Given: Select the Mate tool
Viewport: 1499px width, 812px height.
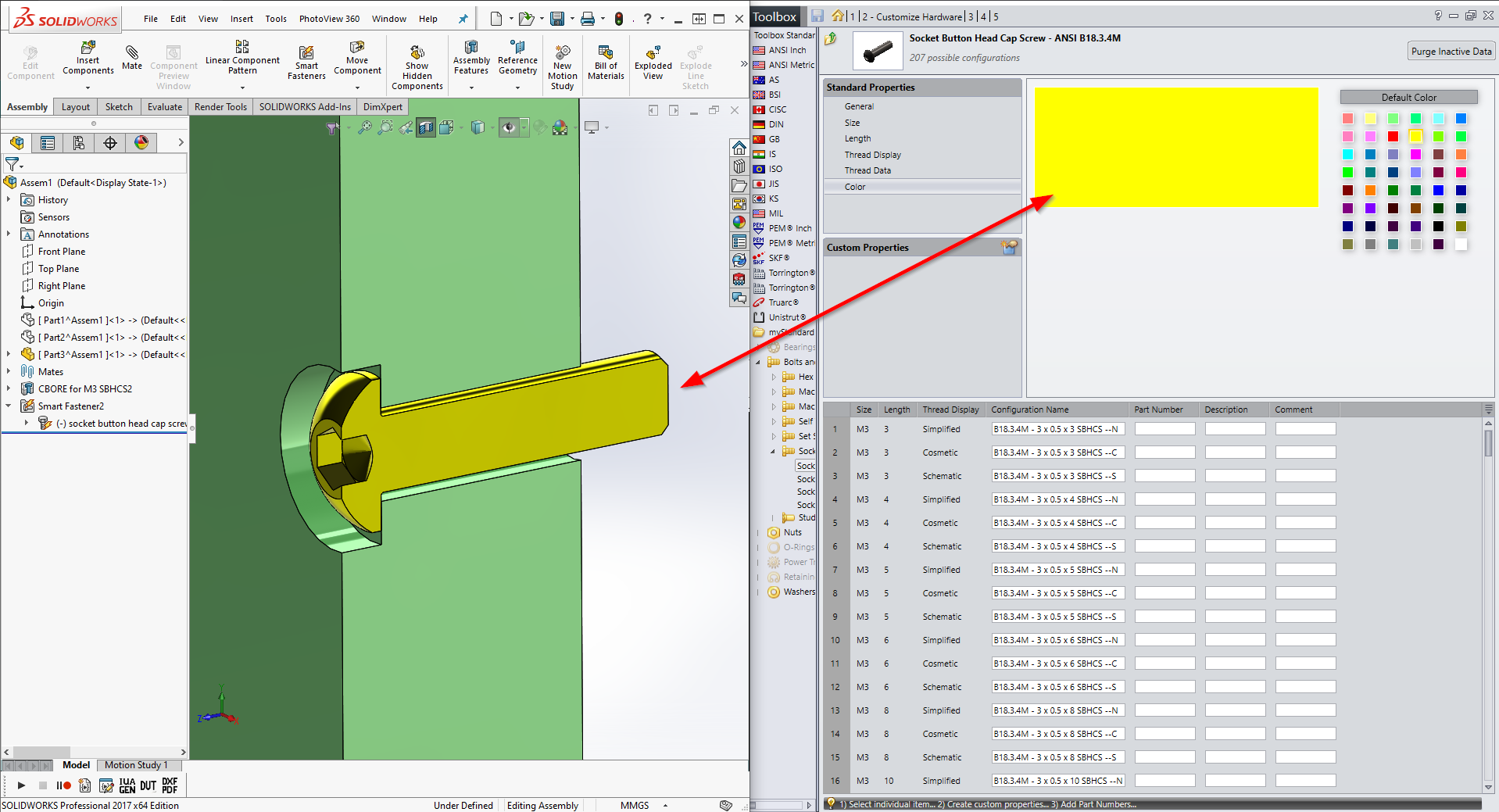Looking at the screenshot, I should (x=132, y=57).
